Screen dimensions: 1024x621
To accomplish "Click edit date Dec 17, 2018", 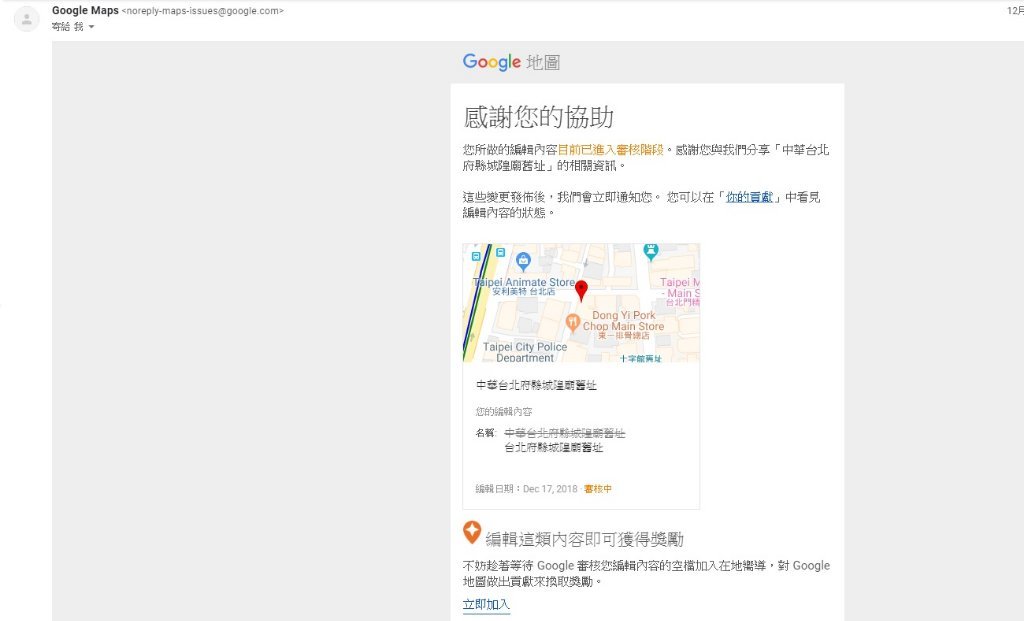I will coord(550,488).
